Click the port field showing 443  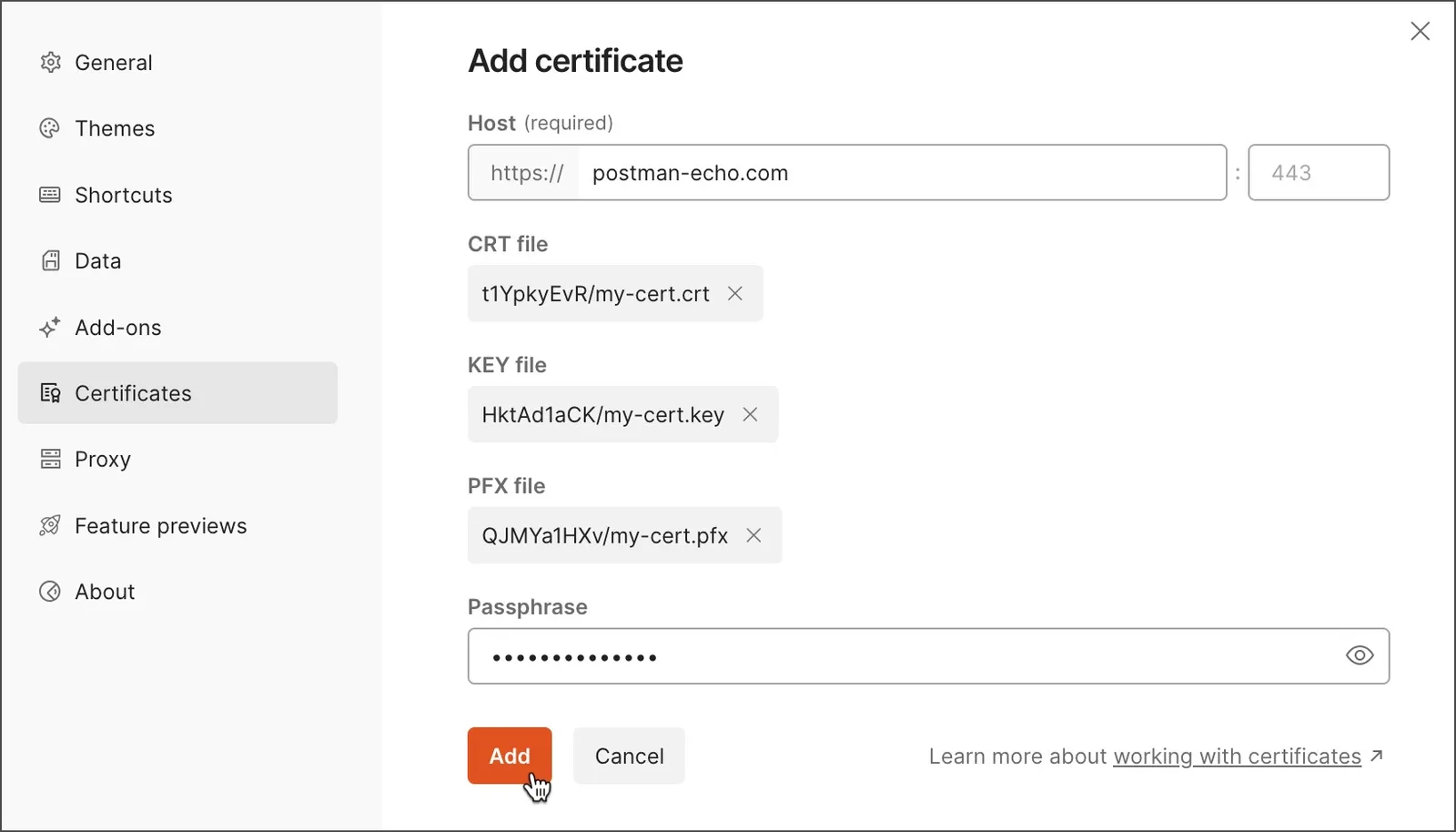coord(1319,172)
